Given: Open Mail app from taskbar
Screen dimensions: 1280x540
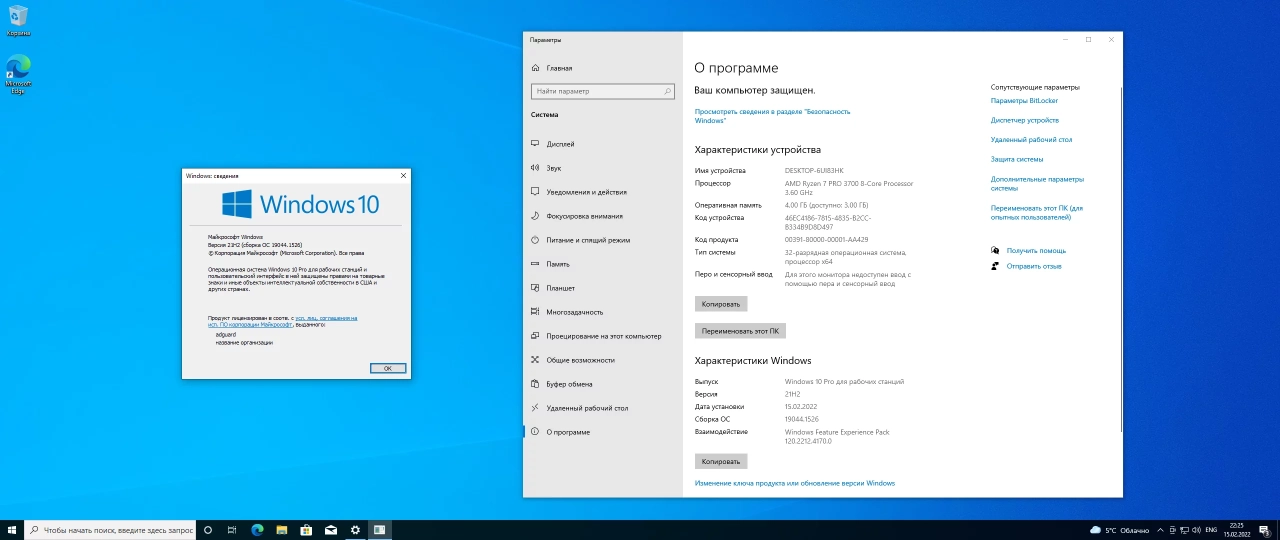Looking at the screenshot, I should 330,530.
